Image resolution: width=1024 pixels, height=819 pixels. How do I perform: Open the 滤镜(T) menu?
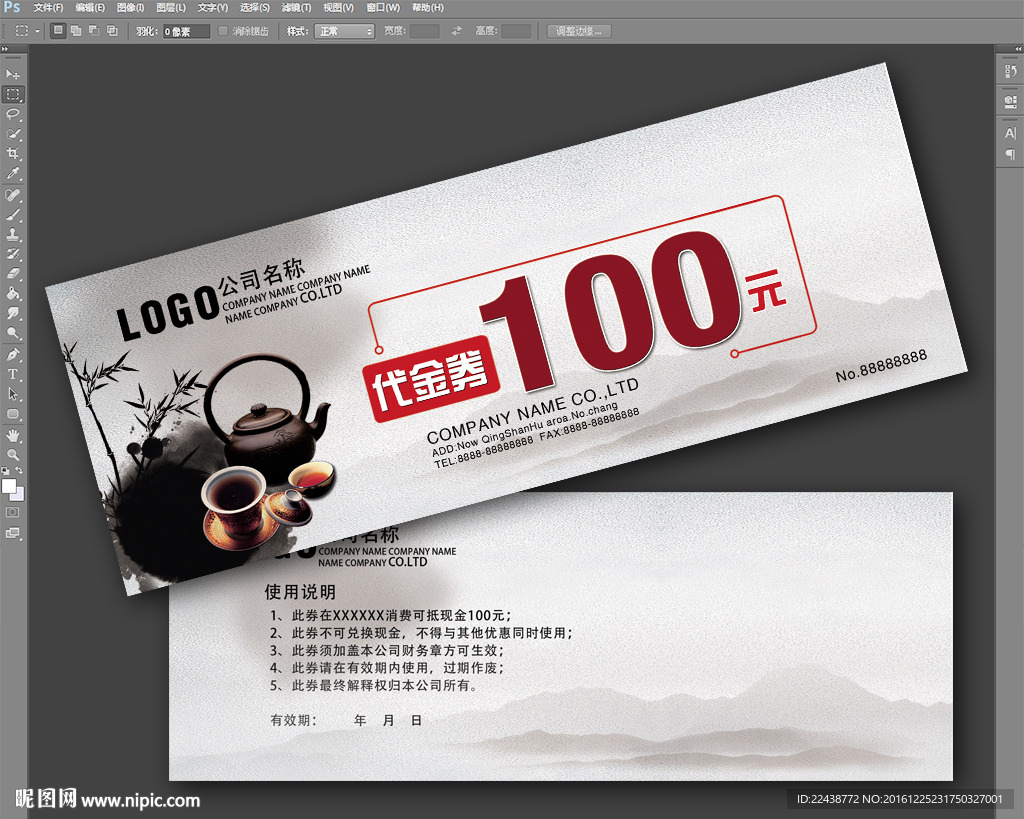click(296, 8)
